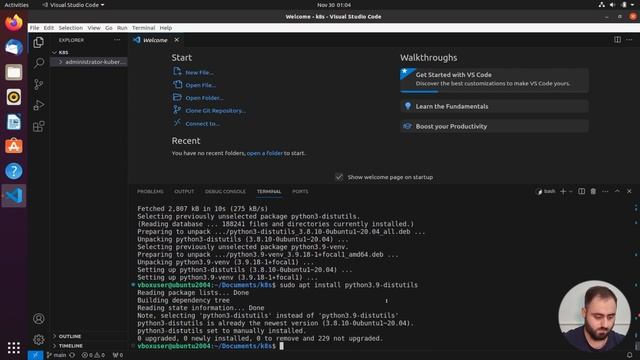
Task: Open the Accounts menu icon
Action: coord(38,318)
